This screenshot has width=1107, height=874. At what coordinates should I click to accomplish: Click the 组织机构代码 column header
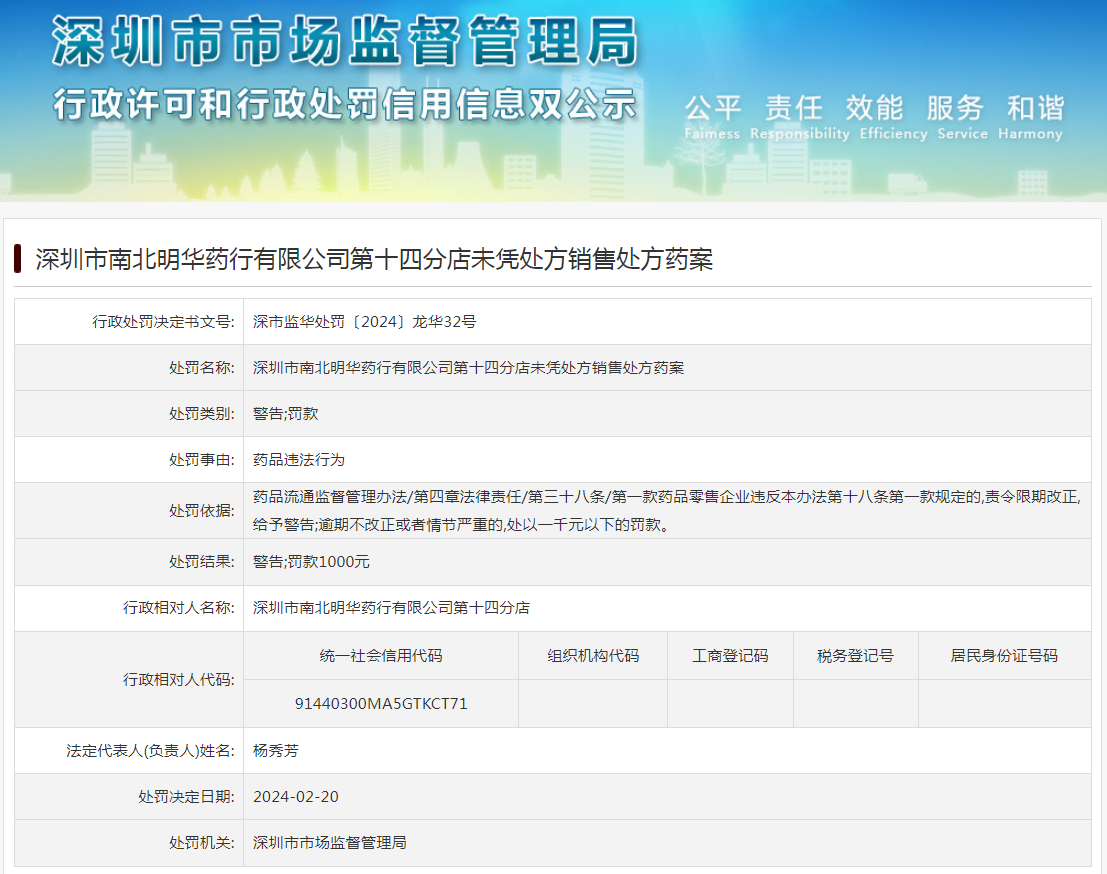click(593, 656)
